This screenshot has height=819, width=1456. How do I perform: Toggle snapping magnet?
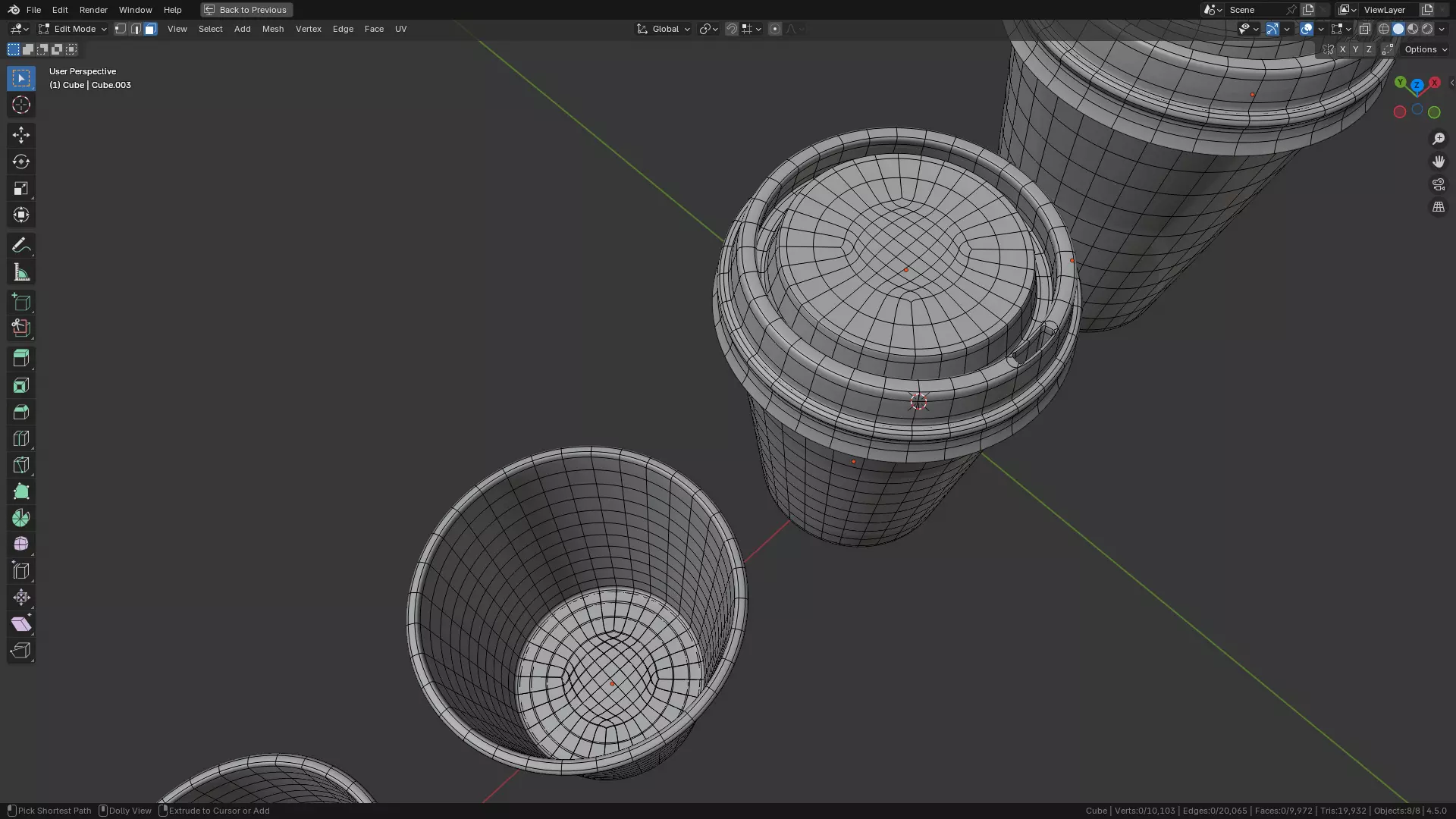tap(732, 29)
